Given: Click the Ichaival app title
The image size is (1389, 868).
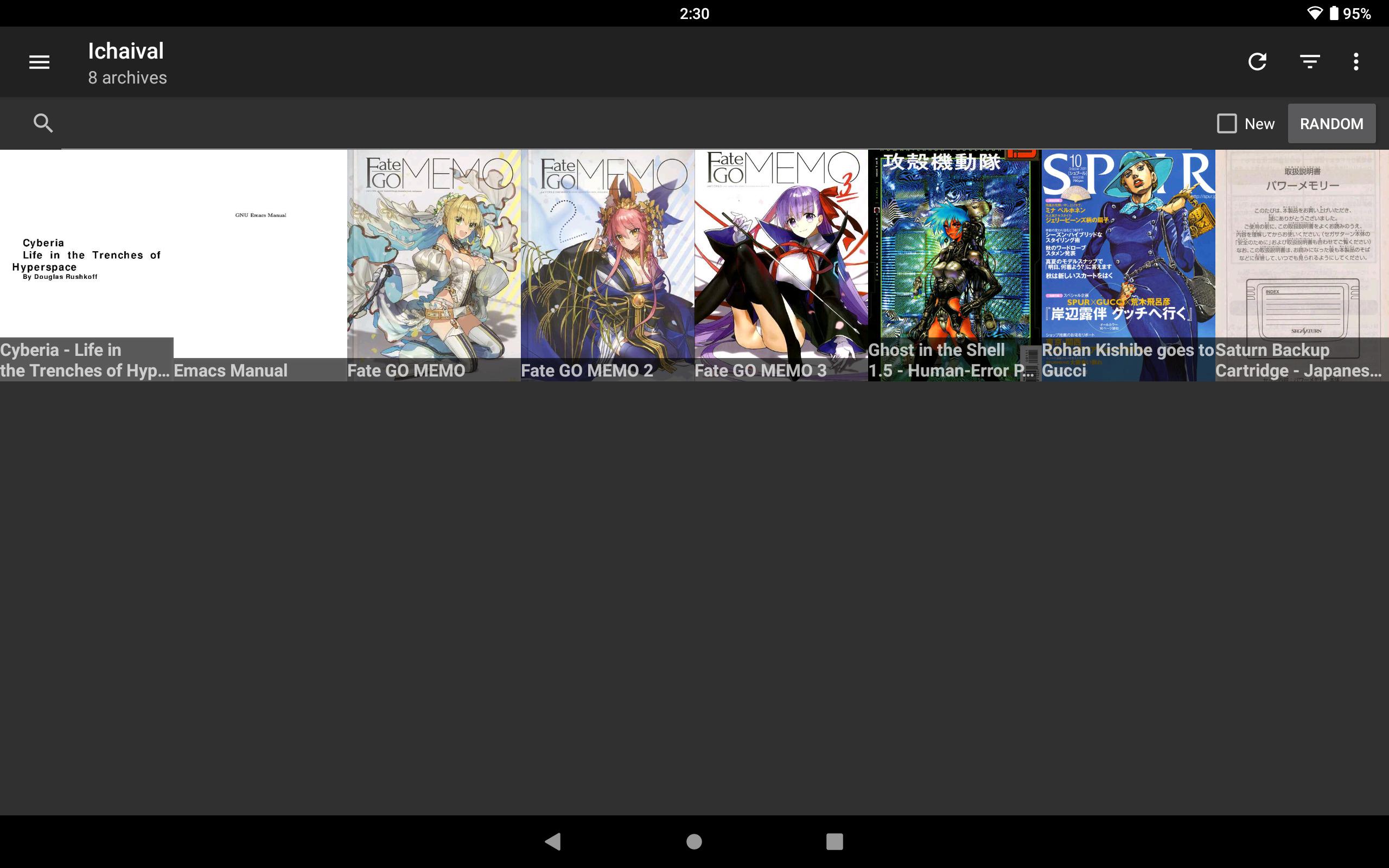Looking at the screenshot, I should [x=126, y=51].
